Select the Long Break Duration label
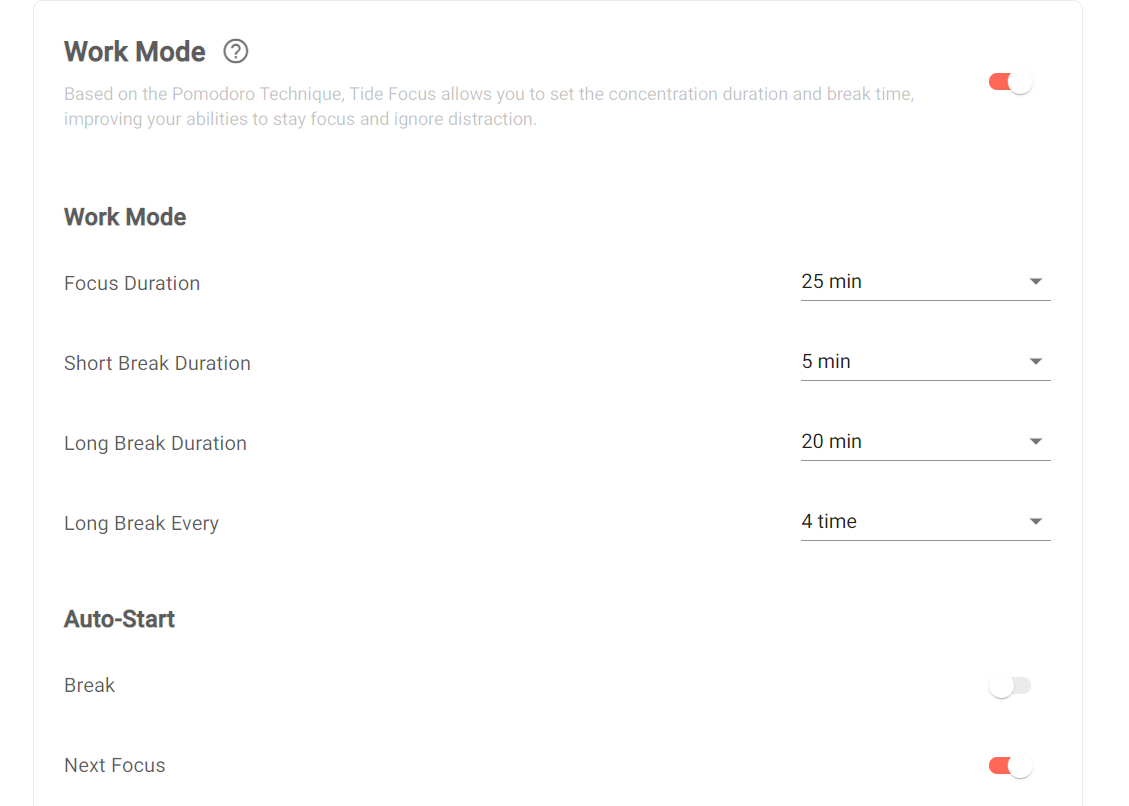 click(x=155, y=444)
